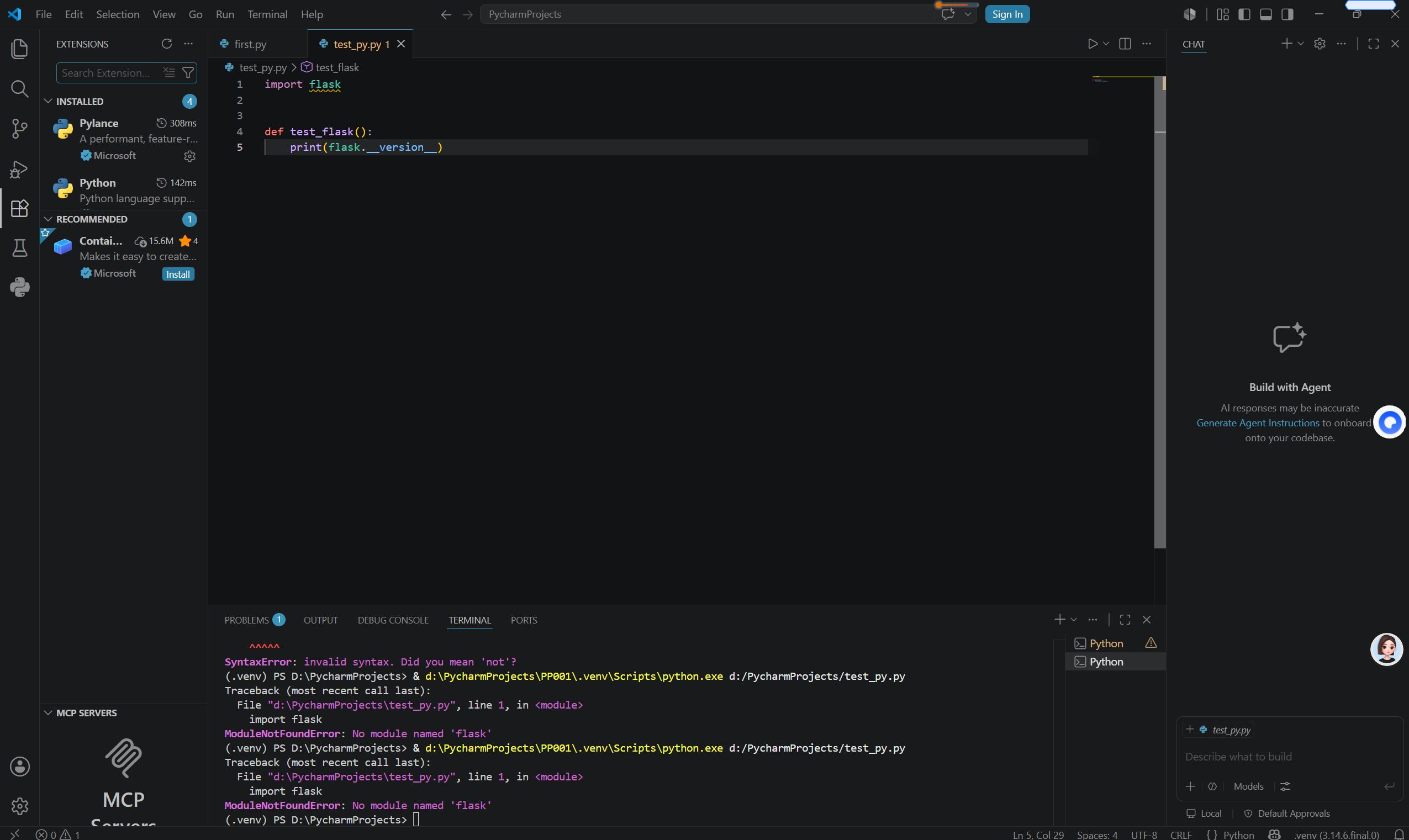This screenshot has height=840, width=1409.
Task: Toggle the bottom panel visibility
Action: point(1266,14)
